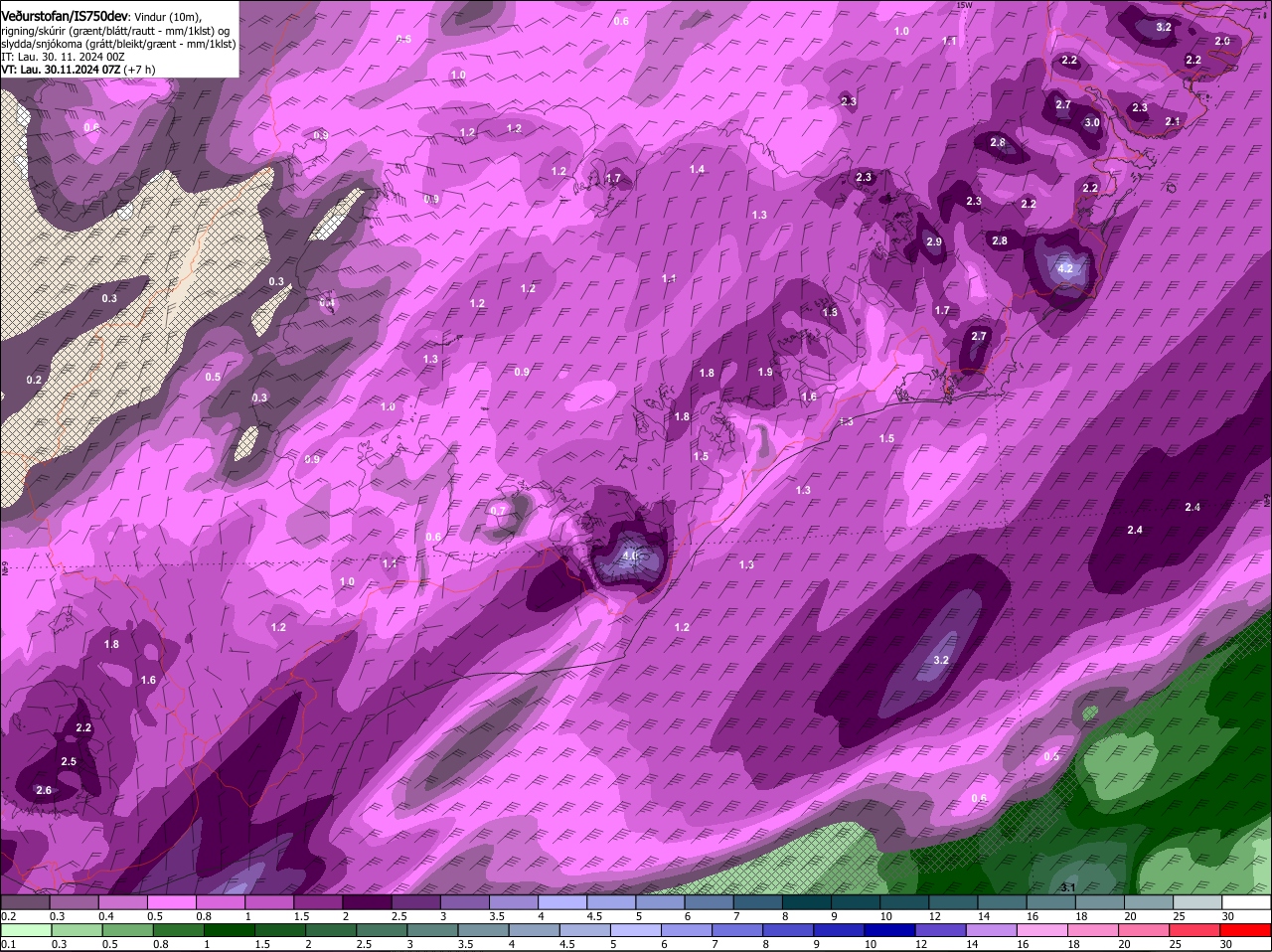Pick the top-row legend swatch starting at 0.8

click(x=220, y=903)
